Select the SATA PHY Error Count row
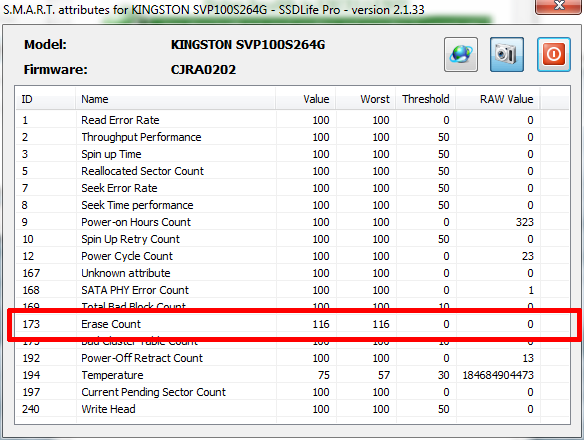The width and height of the screenshot is (584, 440). pos(292,290)
